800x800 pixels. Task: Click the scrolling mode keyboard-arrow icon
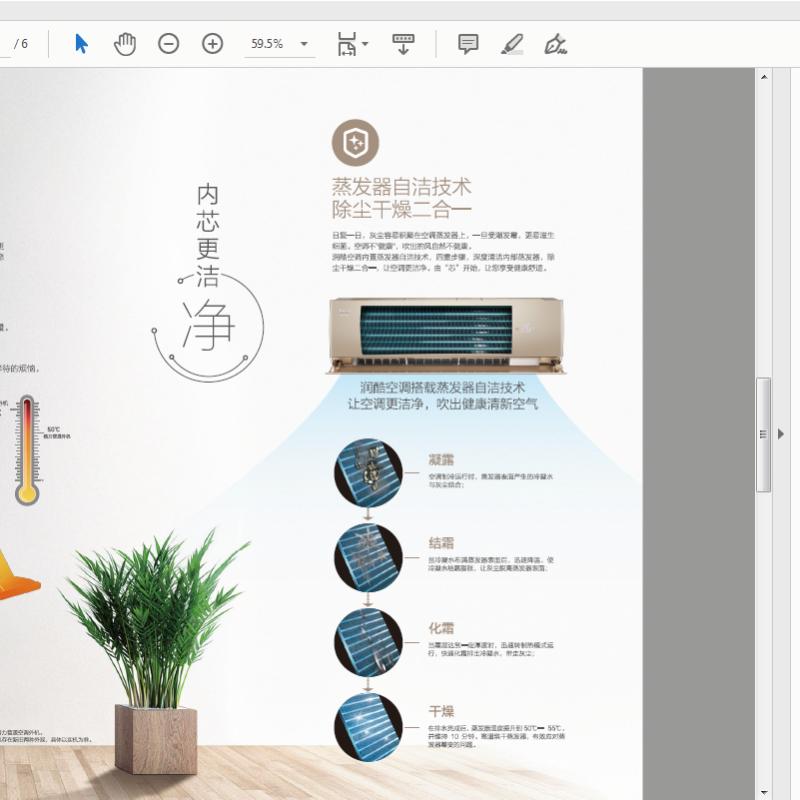pos(403,44)
